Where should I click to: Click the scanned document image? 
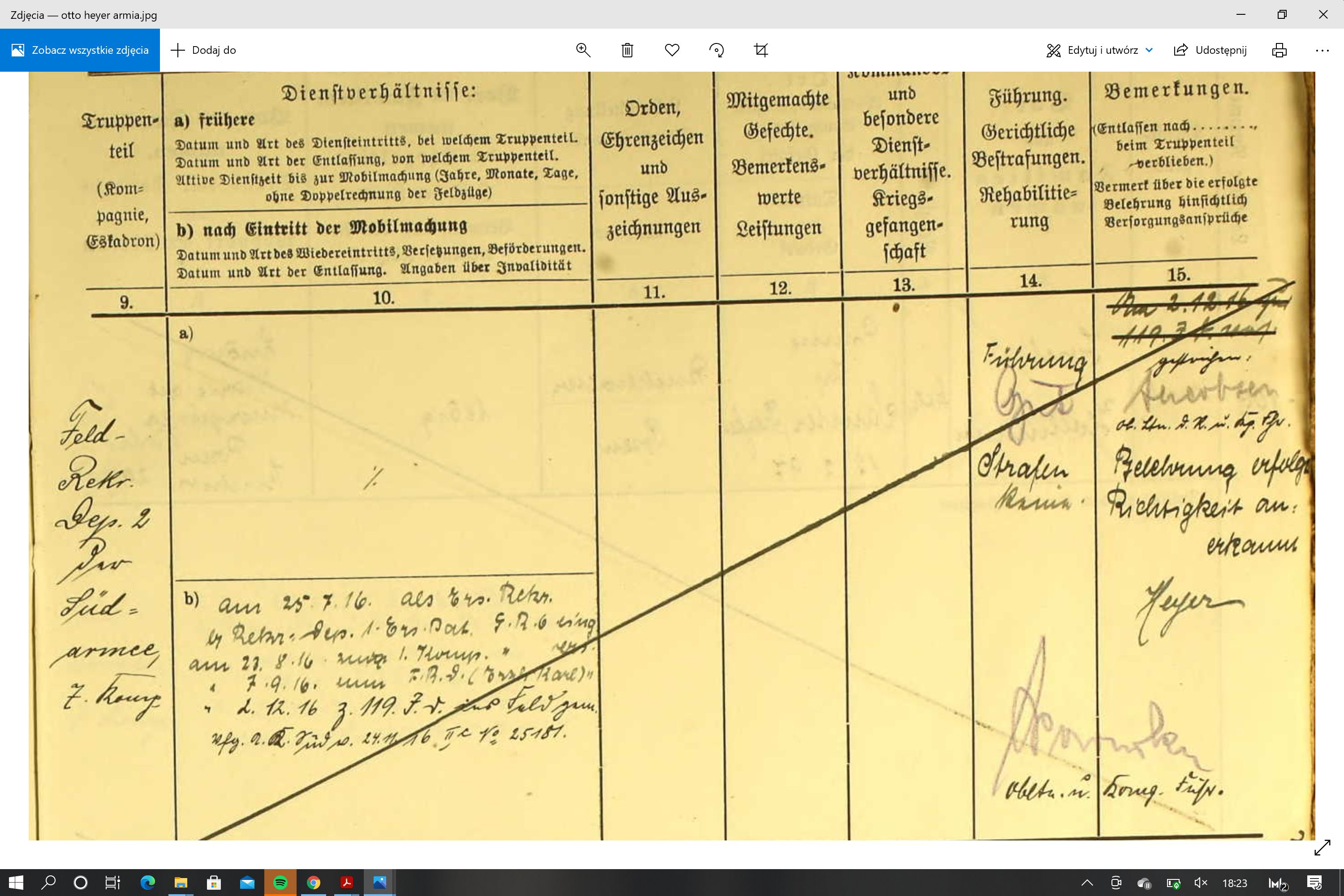[672, 457]
